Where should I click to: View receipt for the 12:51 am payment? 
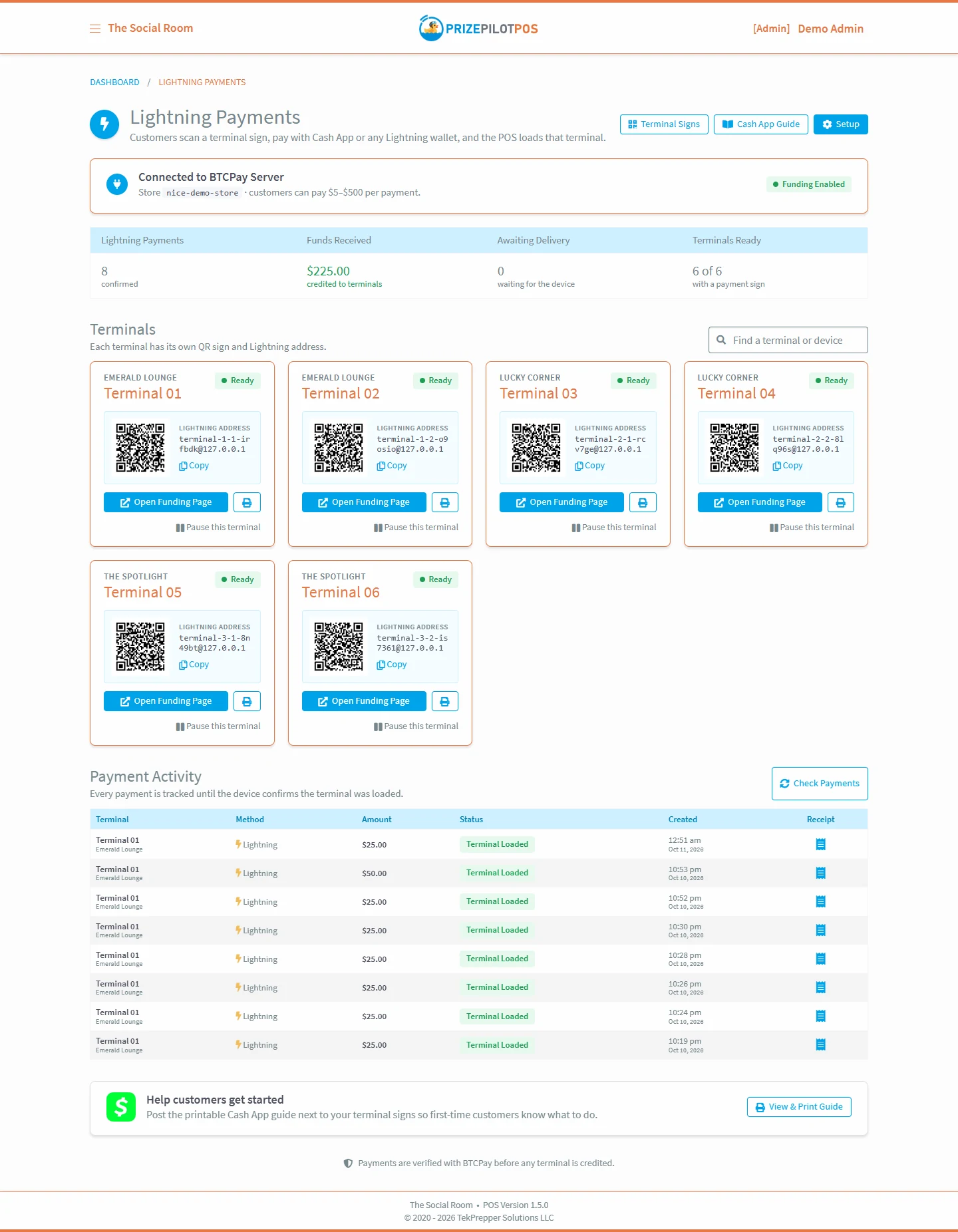[821, 844]
